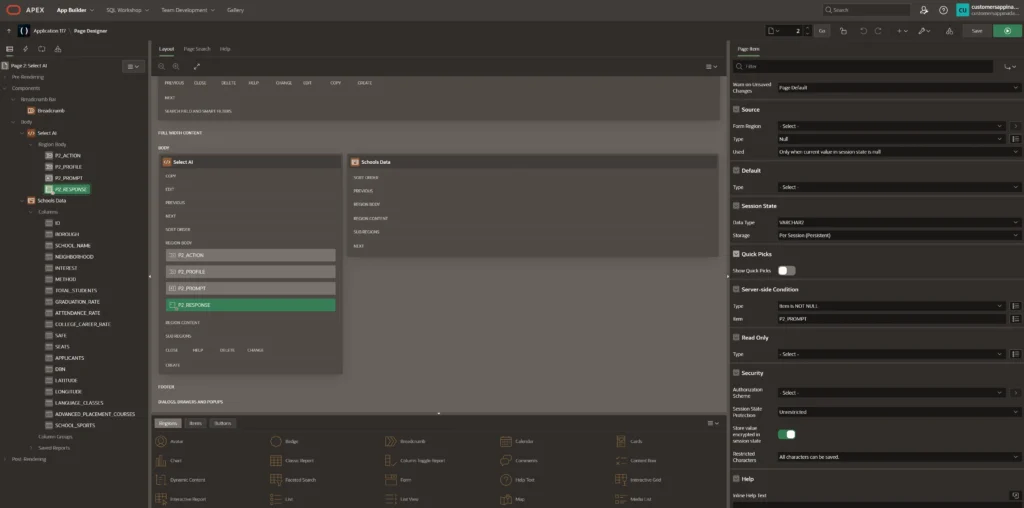Collapse the Source section checkbox header
The image size is (1024, 508).
[x=737, y=109]
